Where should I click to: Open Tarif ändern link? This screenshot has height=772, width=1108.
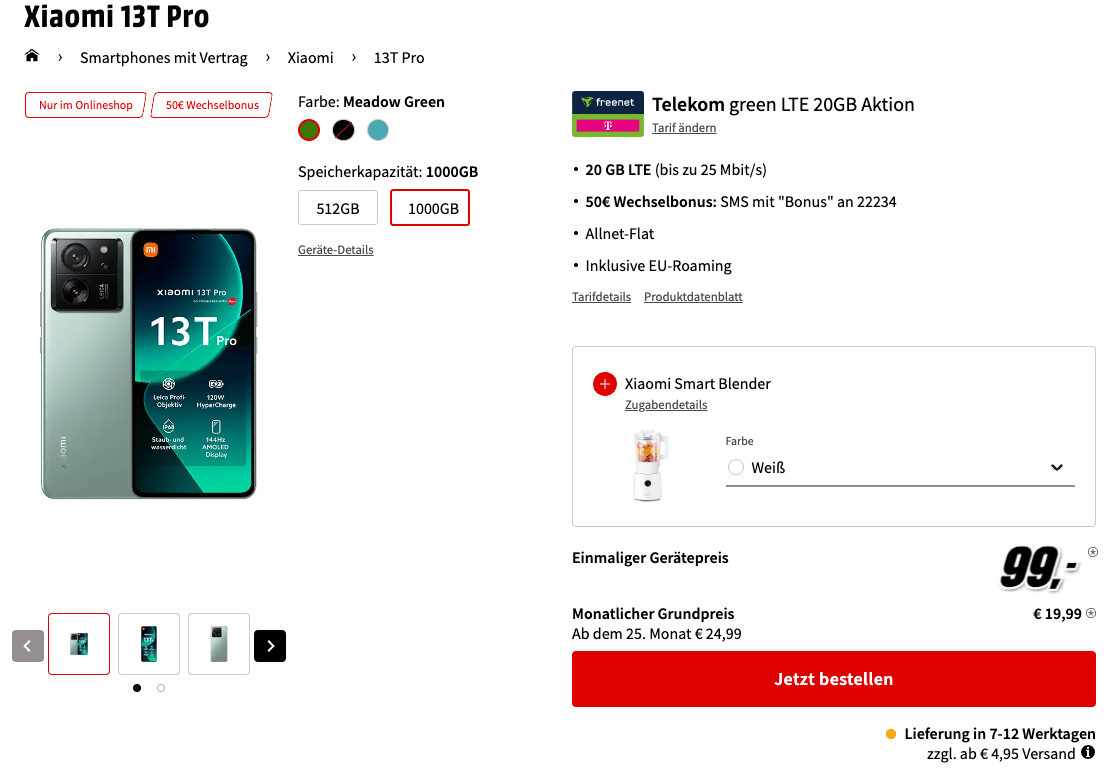684,128
